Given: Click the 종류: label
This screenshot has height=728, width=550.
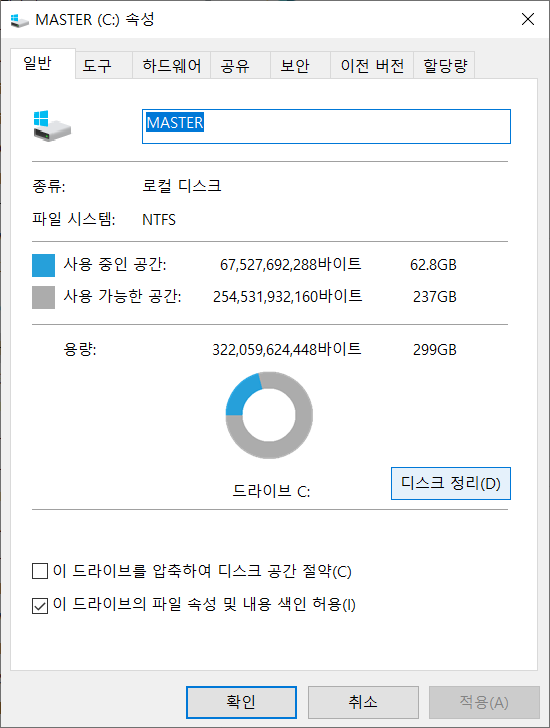Looking at the screenshot, I should pos(49,187).
